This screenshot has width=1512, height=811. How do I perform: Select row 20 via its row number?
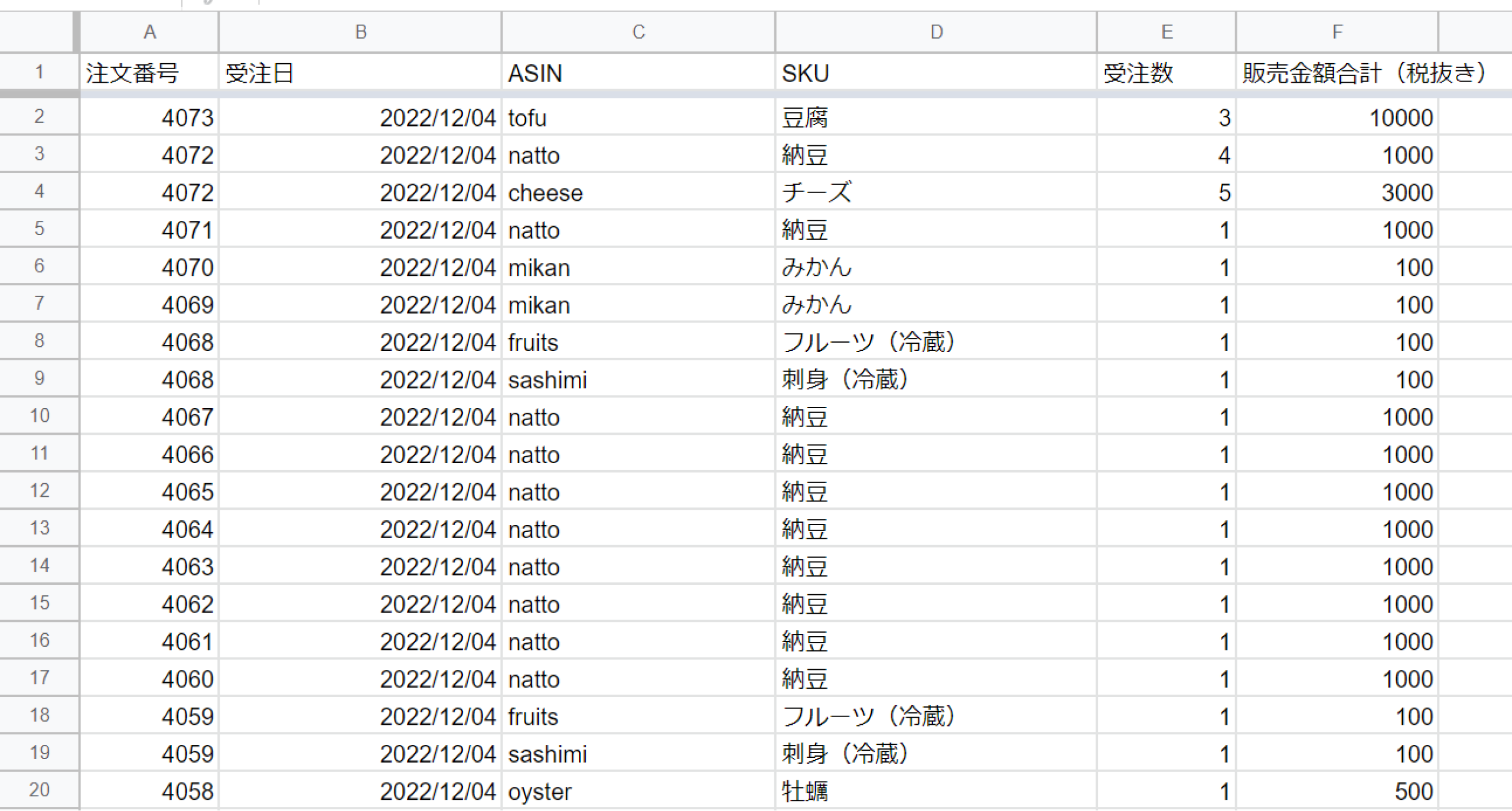tap(39, 790)
